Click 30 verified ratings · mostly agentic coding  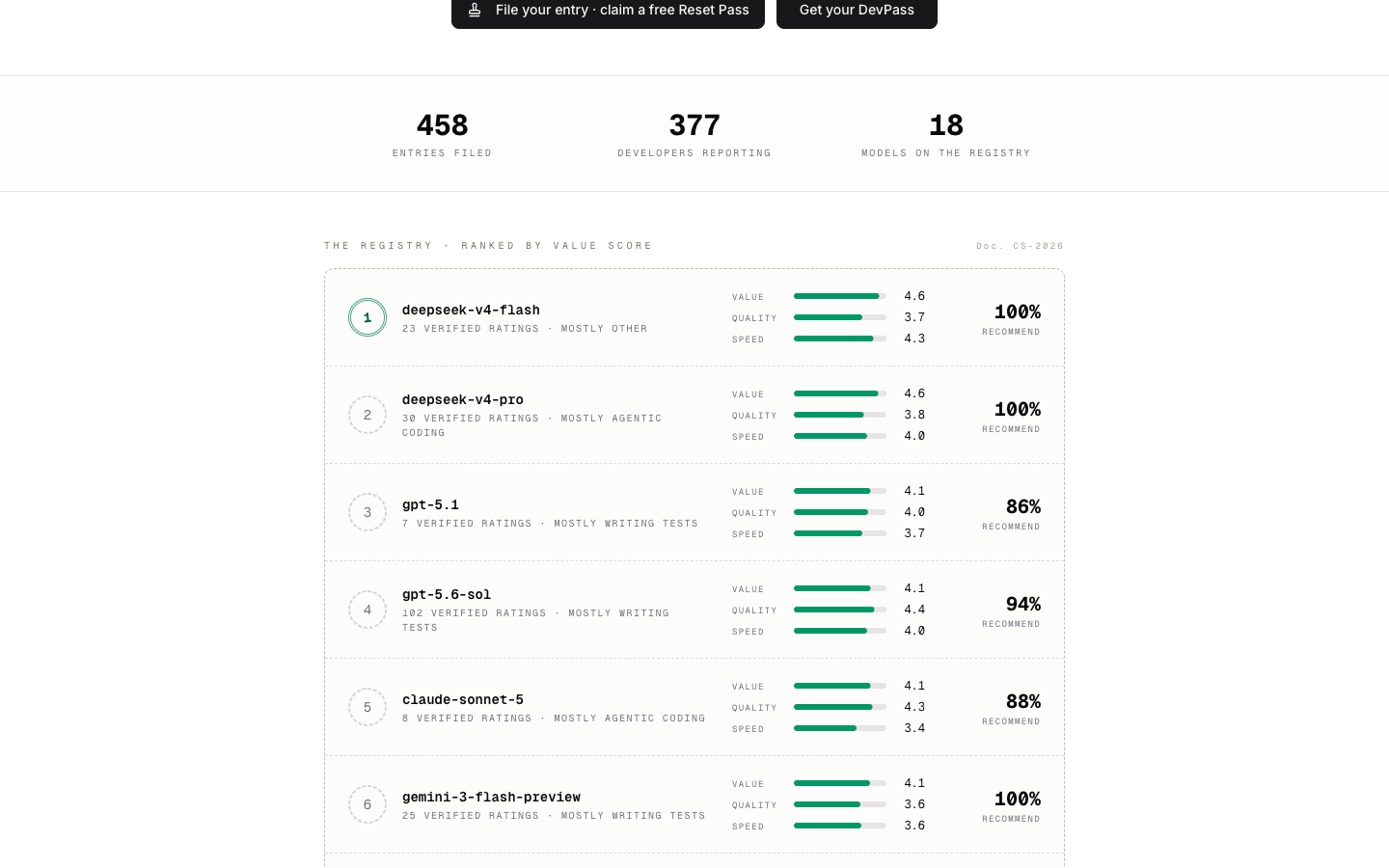pyautogui.click(x=532, y=425)
